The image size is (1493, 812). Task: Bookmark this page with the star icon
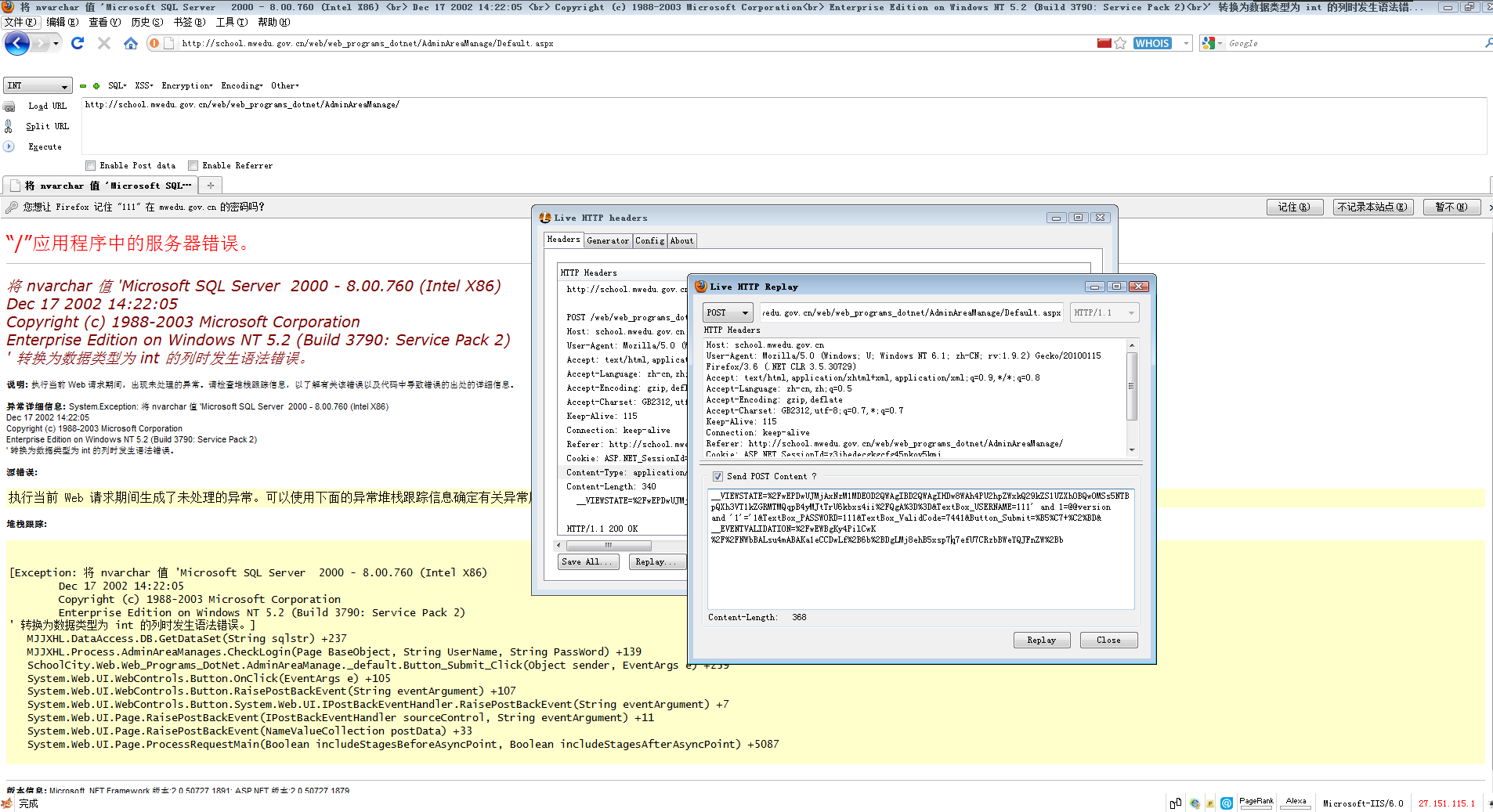1120,43
